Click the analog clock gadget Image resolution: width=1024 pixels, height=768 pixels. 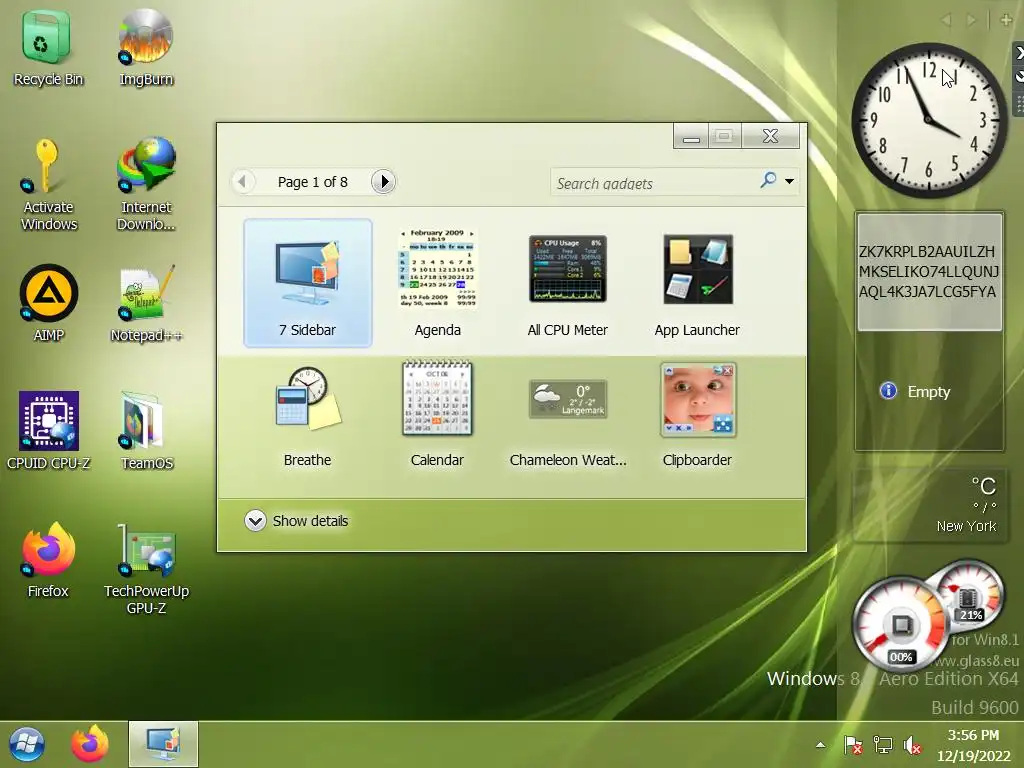(x=929, y=121)
